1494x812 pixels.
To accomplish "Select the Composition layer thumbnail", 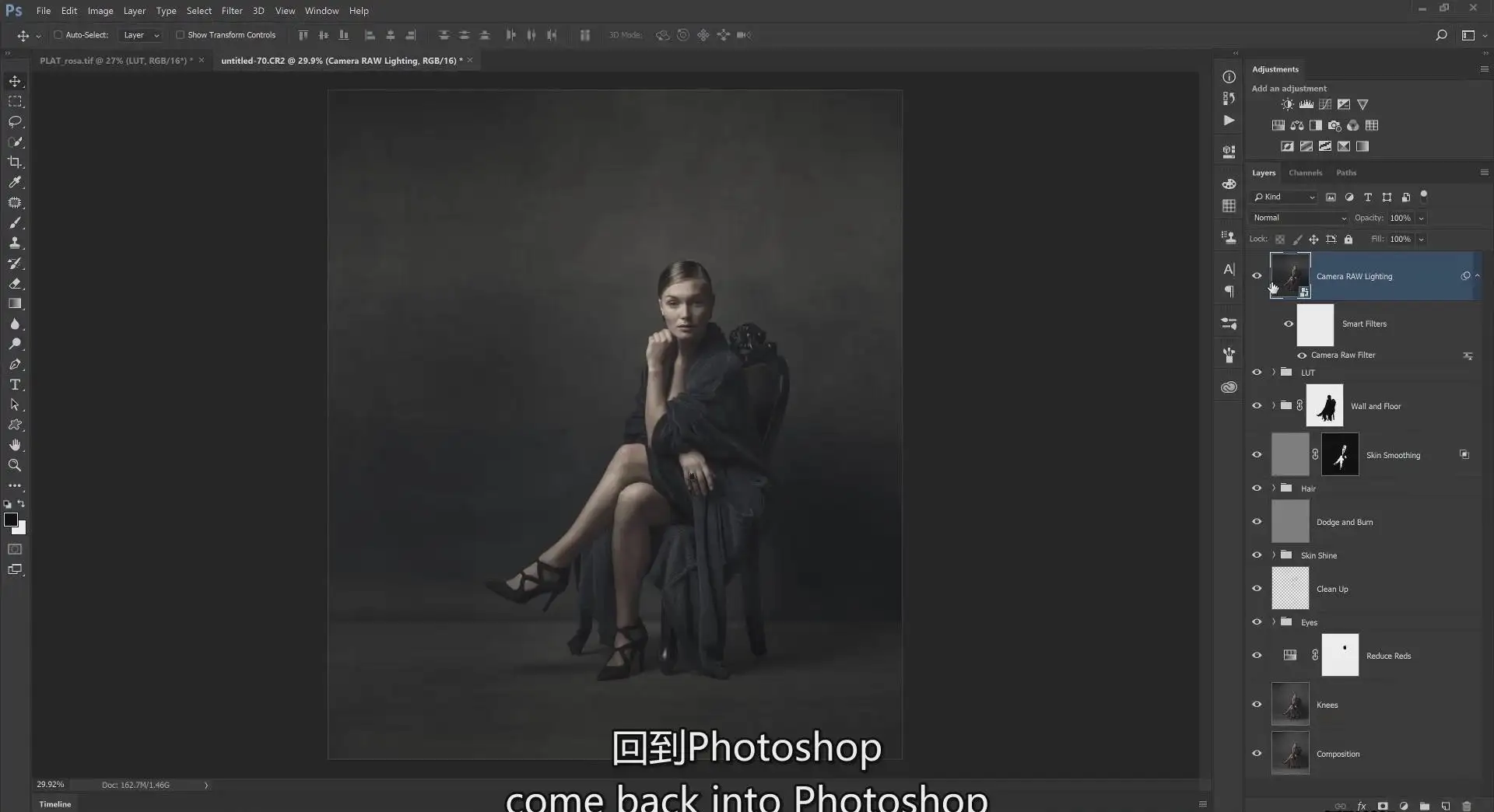I will coord(1290,753).
